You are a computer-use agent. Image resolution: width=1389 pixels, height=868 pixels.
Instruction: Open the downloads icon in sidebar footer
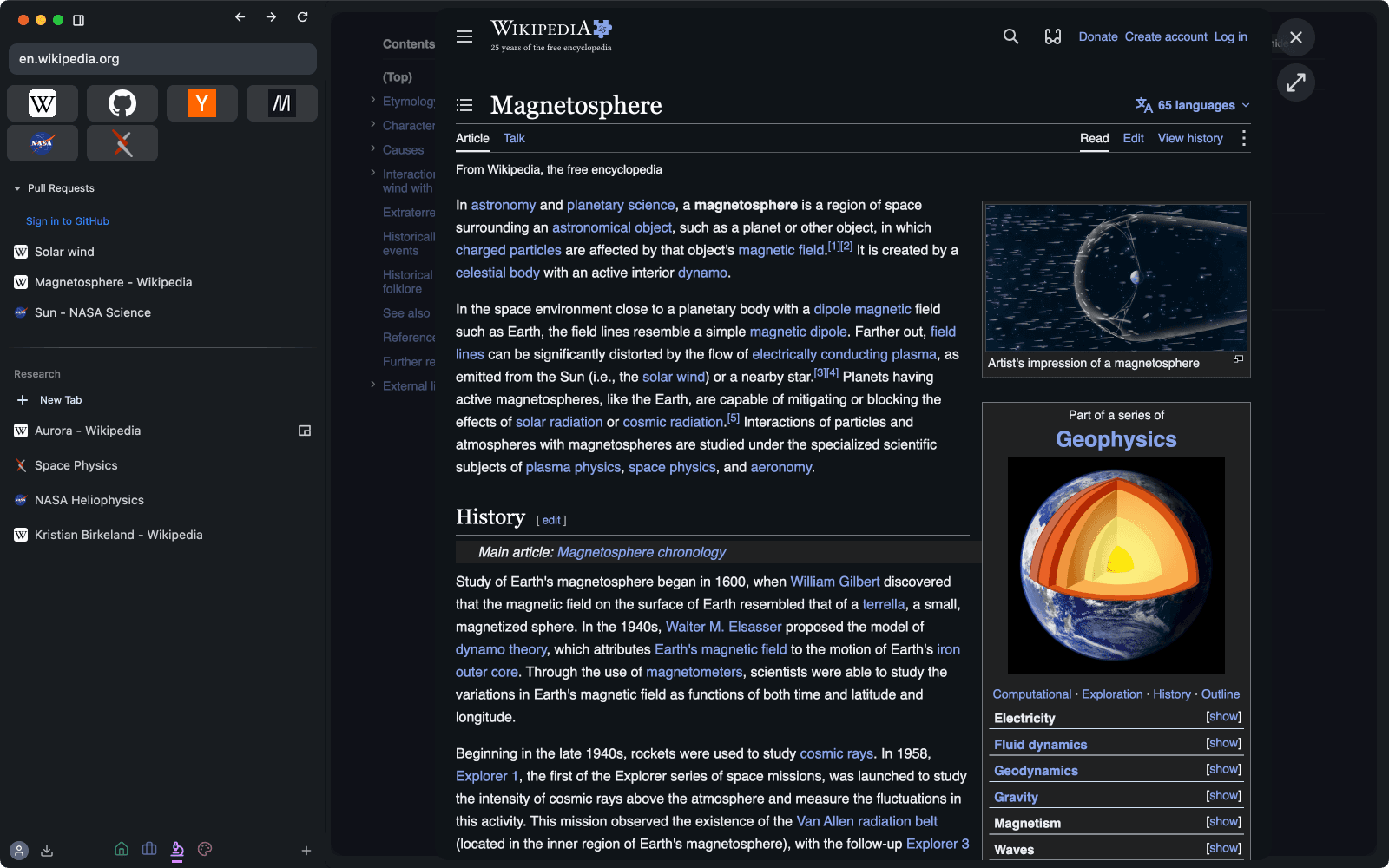tap(47, 851)
